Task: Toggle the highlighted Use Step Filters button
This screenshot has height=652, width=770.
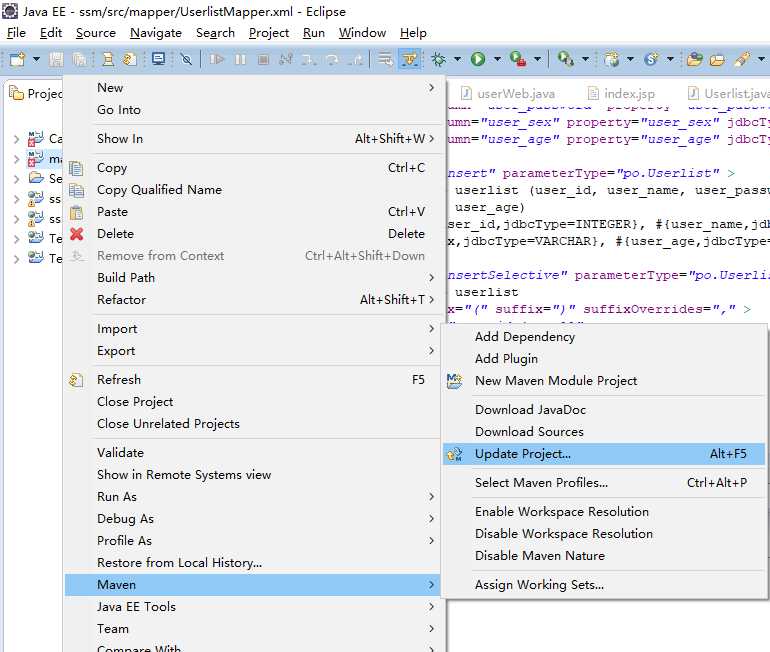Action: (x=410, y=59)
